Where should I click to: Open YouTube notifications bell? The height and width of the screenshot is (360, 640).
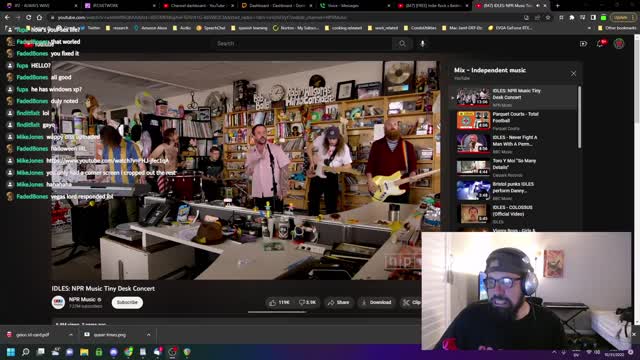[600, 43]
